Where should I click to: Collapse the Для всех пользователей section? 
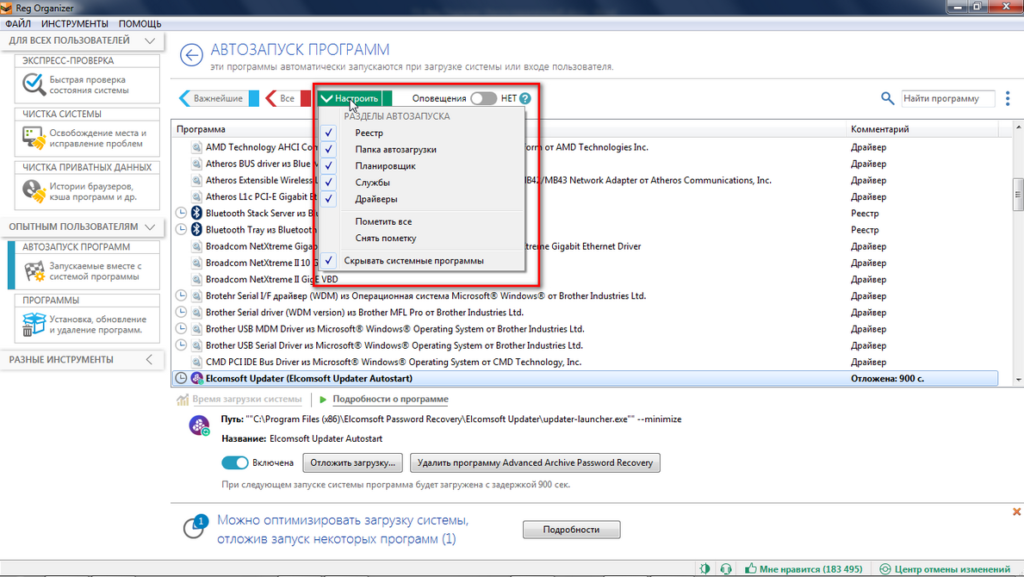click(x=149, y=41)
